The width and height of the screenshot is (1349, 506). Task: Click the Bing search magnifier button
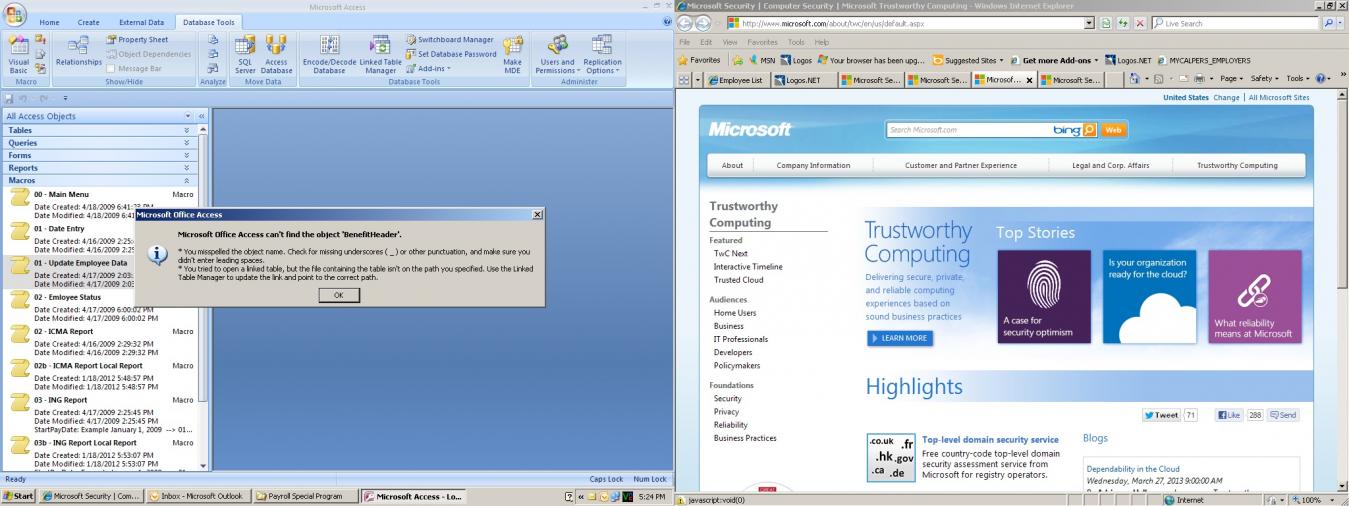(1090, 130)
